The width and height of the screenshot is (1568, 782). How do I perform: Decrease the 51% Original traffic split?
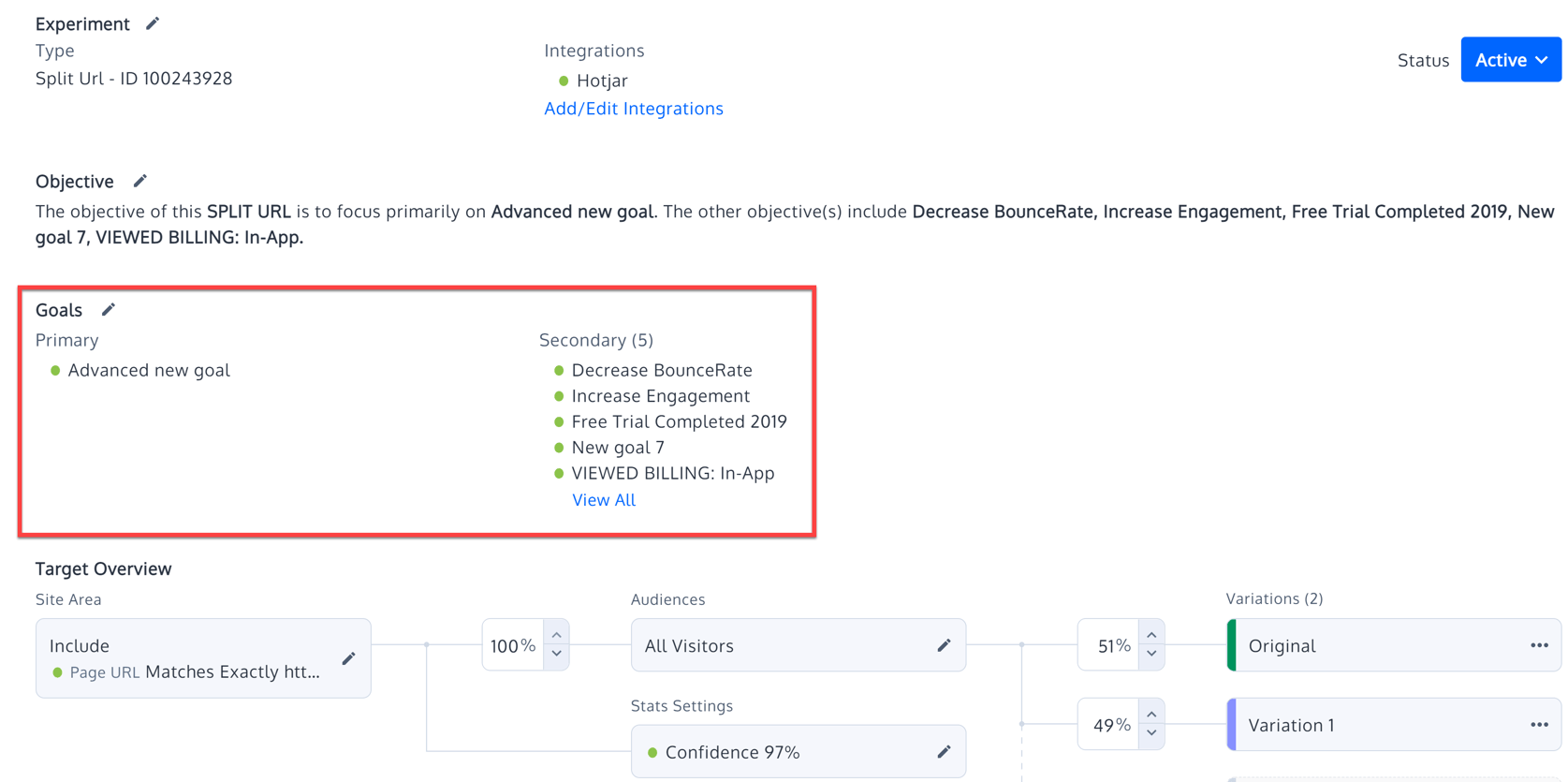(x=1151, y=655)
